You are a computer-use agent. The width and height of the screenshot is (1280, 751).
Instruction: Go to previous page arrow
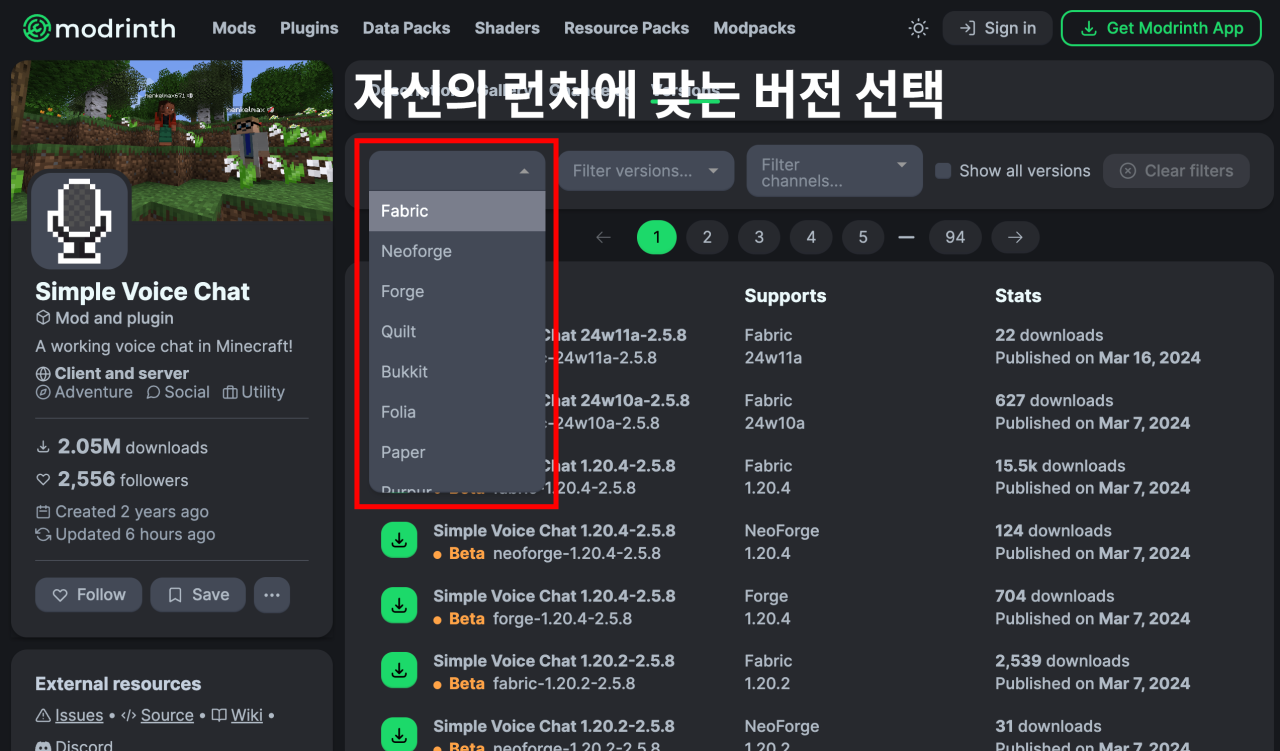603,237
